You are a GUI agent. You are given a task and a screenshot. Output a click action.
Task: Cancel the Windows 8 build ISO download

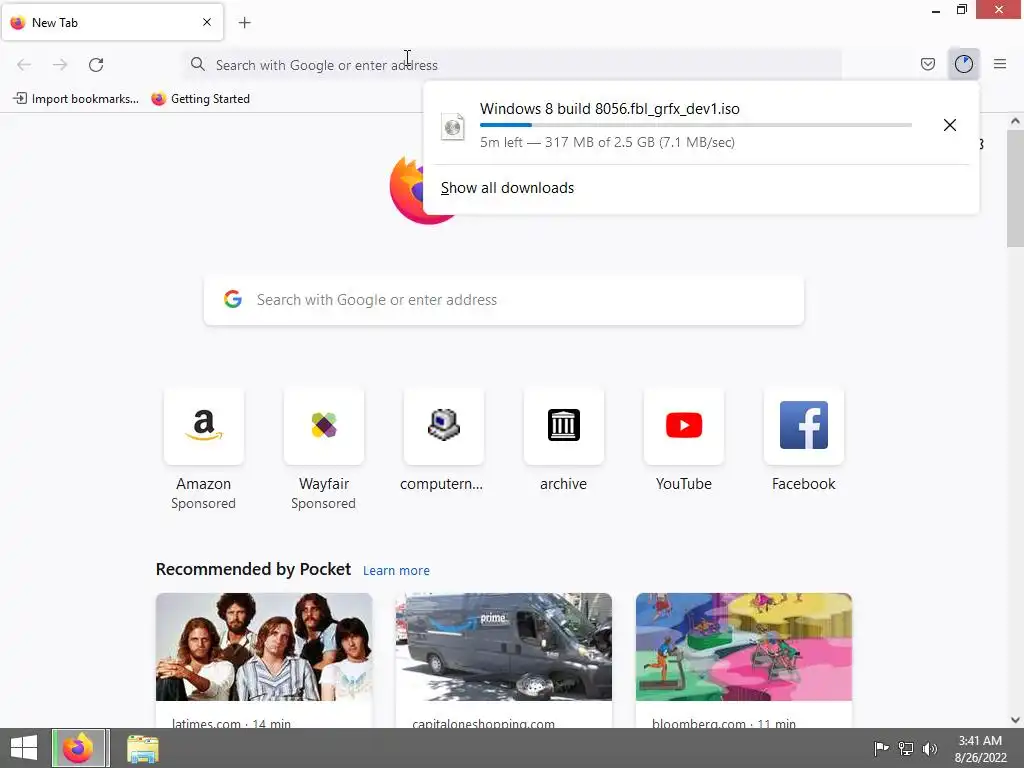click(950, 125)
